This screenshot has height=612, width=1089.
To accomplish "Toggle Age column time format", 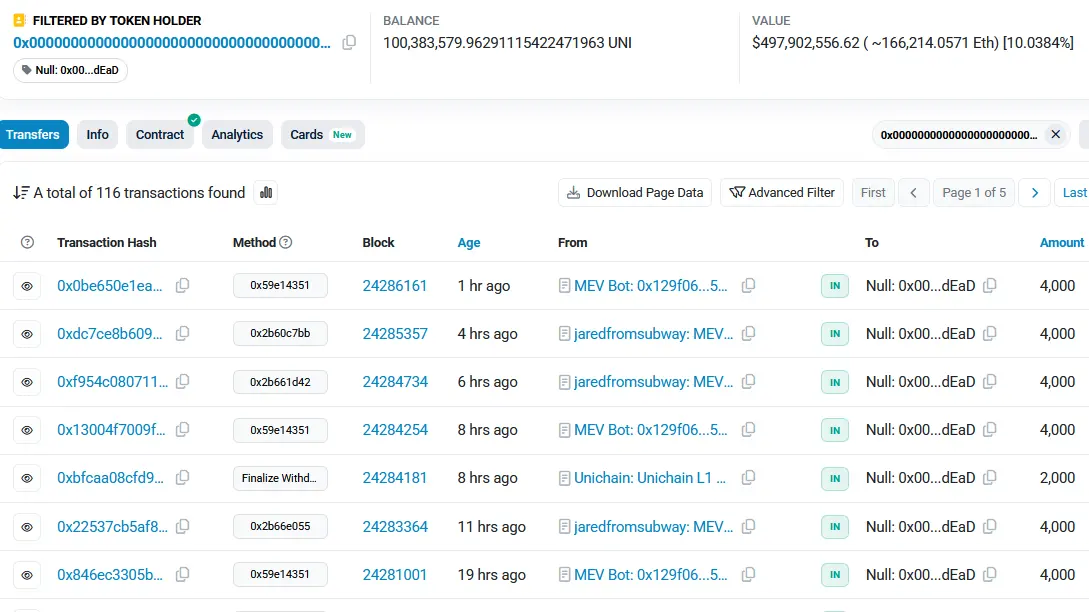I will click(469, 242).
